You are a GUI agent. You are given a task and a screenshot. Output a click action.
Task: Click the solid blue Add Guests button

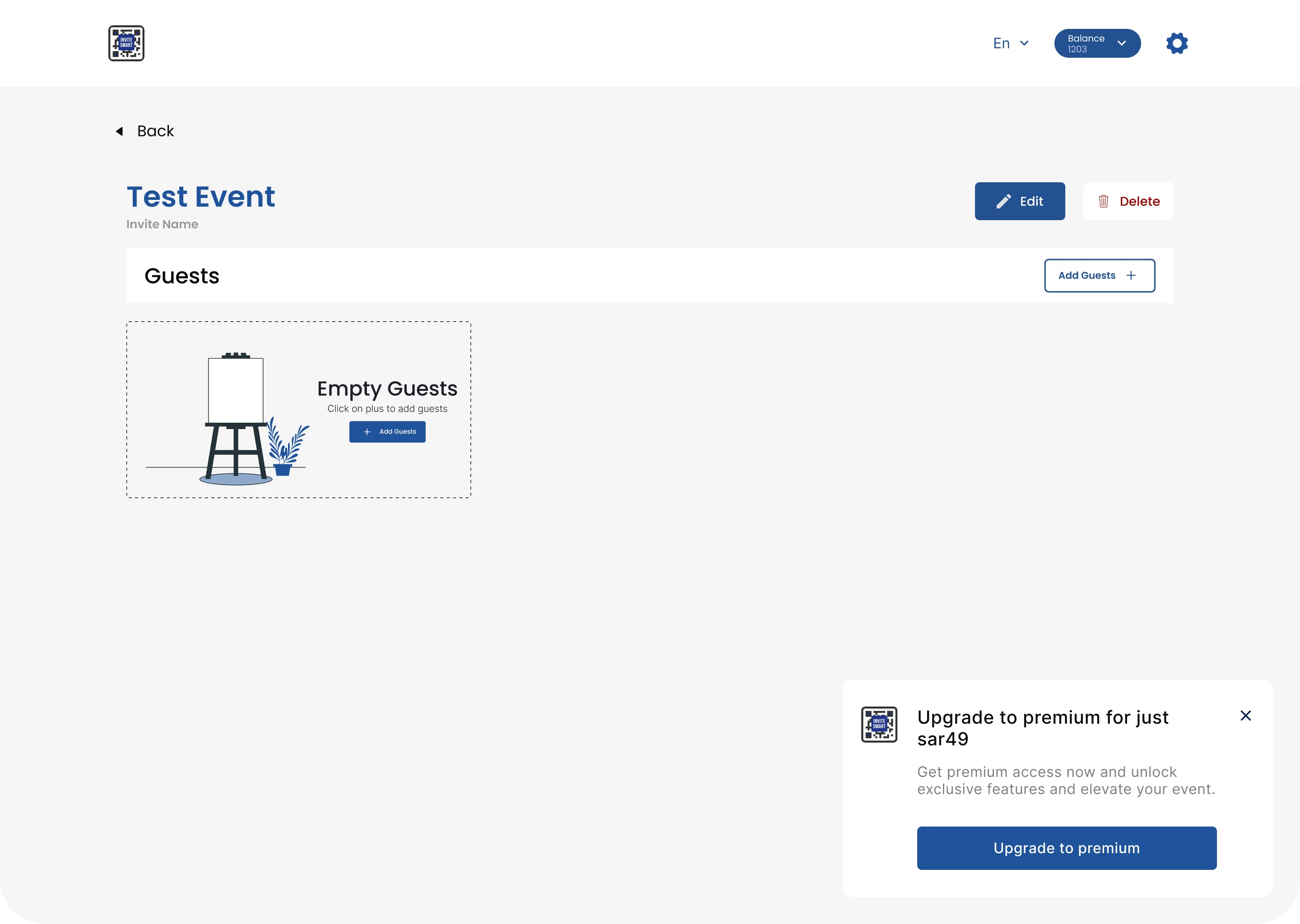pyautogui.click(x=388, y=432)
